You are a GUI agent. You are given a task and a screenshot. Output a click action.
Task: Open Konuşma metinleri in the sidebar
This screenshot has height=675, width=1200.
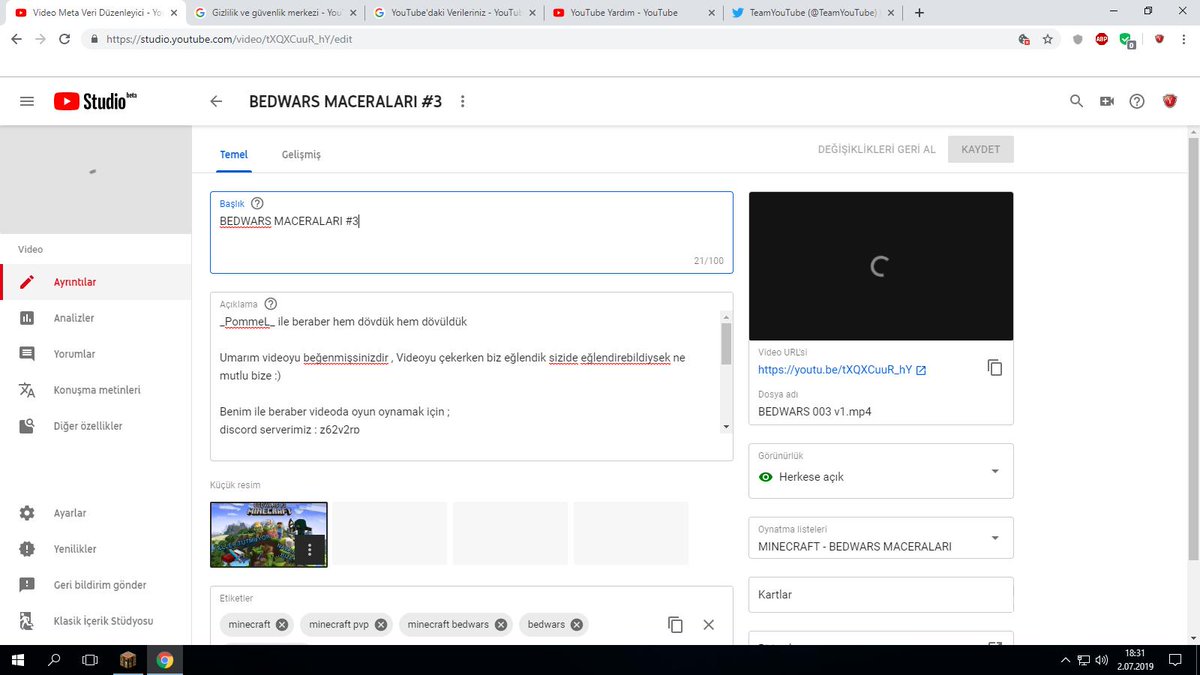(x=95, y=390)
